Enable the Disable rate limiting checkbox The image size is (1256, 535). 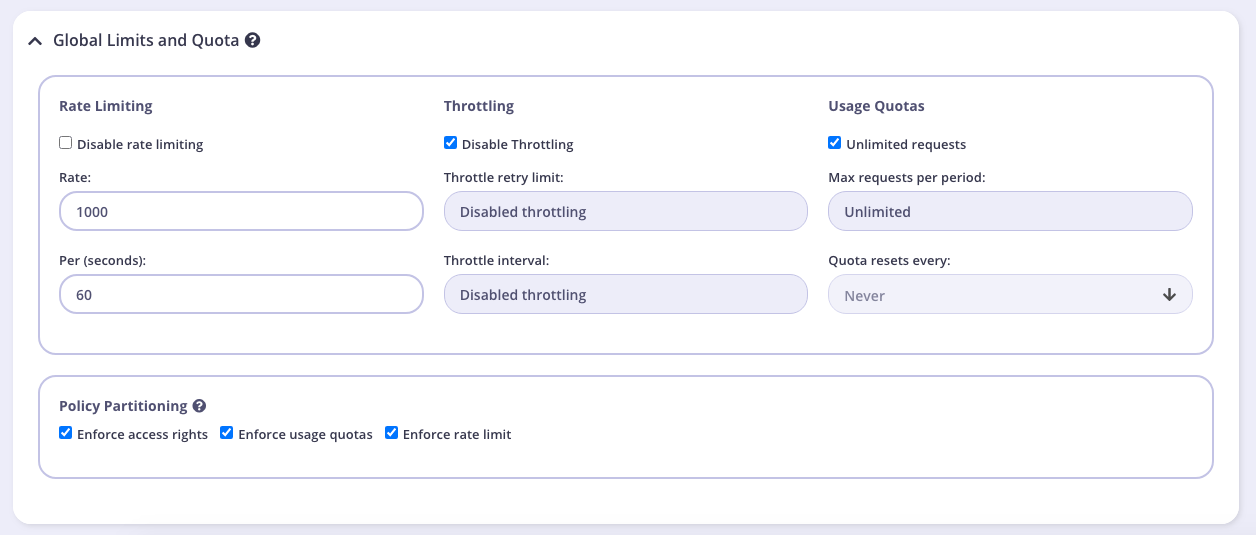tap(66, 143)
